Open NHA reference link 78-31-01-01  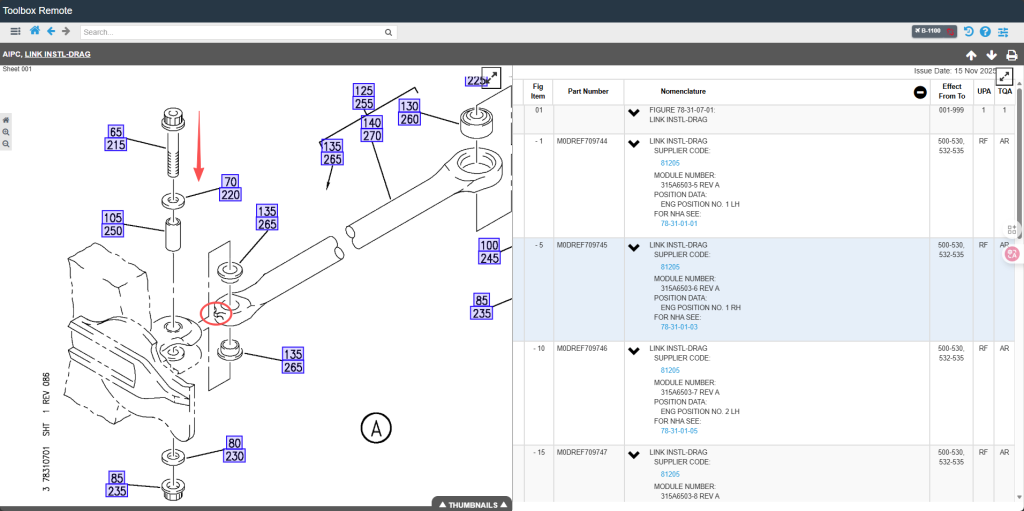pyautogui.click(x=679, y=223)
